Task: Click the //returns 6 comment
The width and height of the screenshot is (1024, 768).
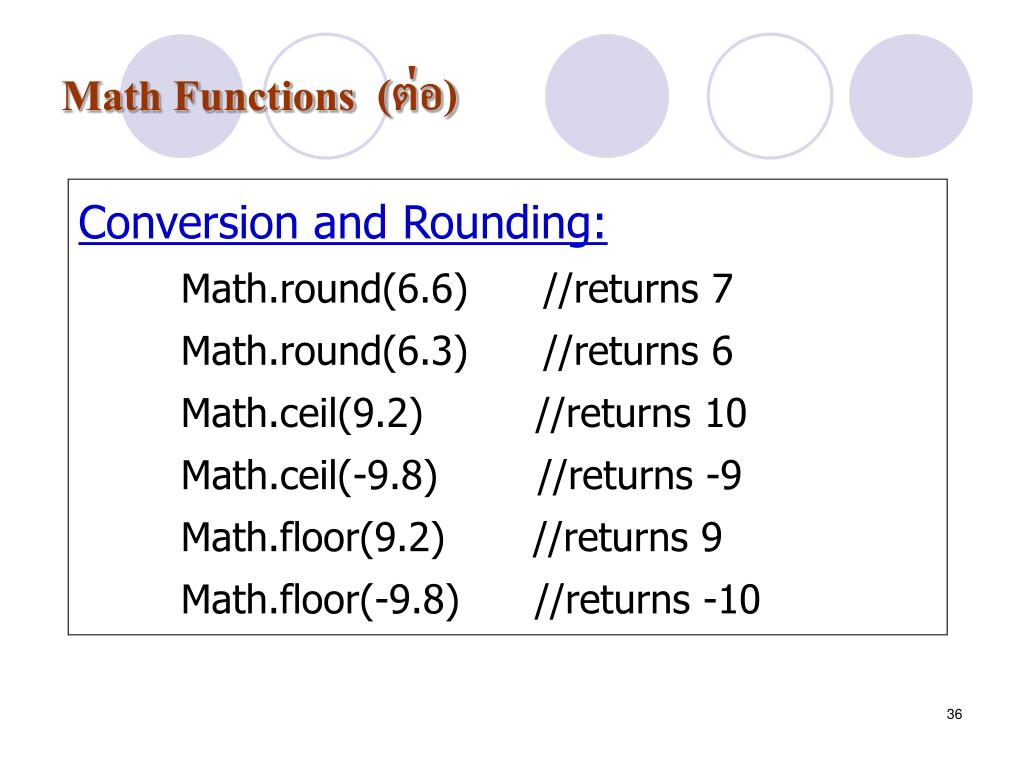Action: (637, 351)
